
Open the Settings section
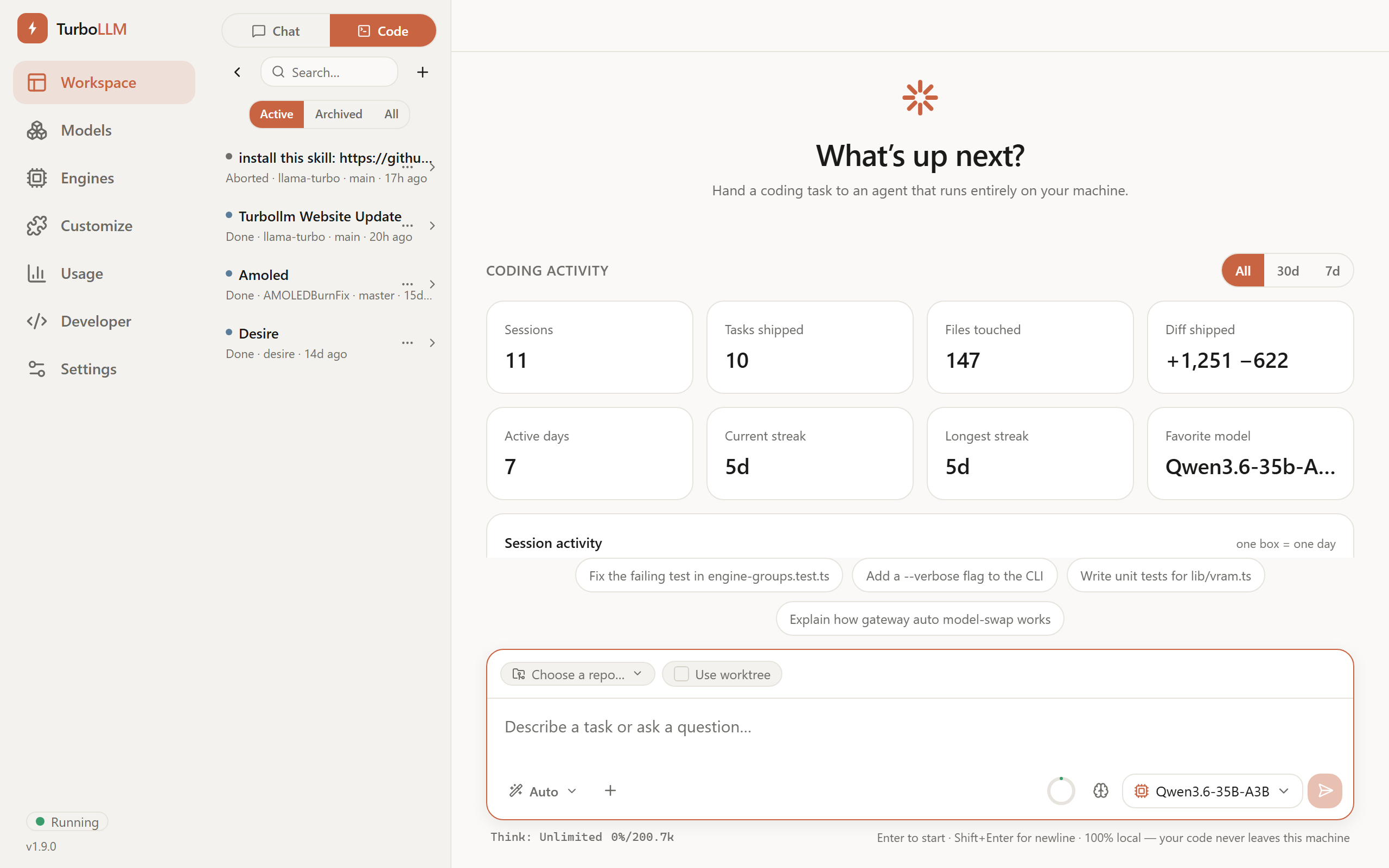point(104,368)
